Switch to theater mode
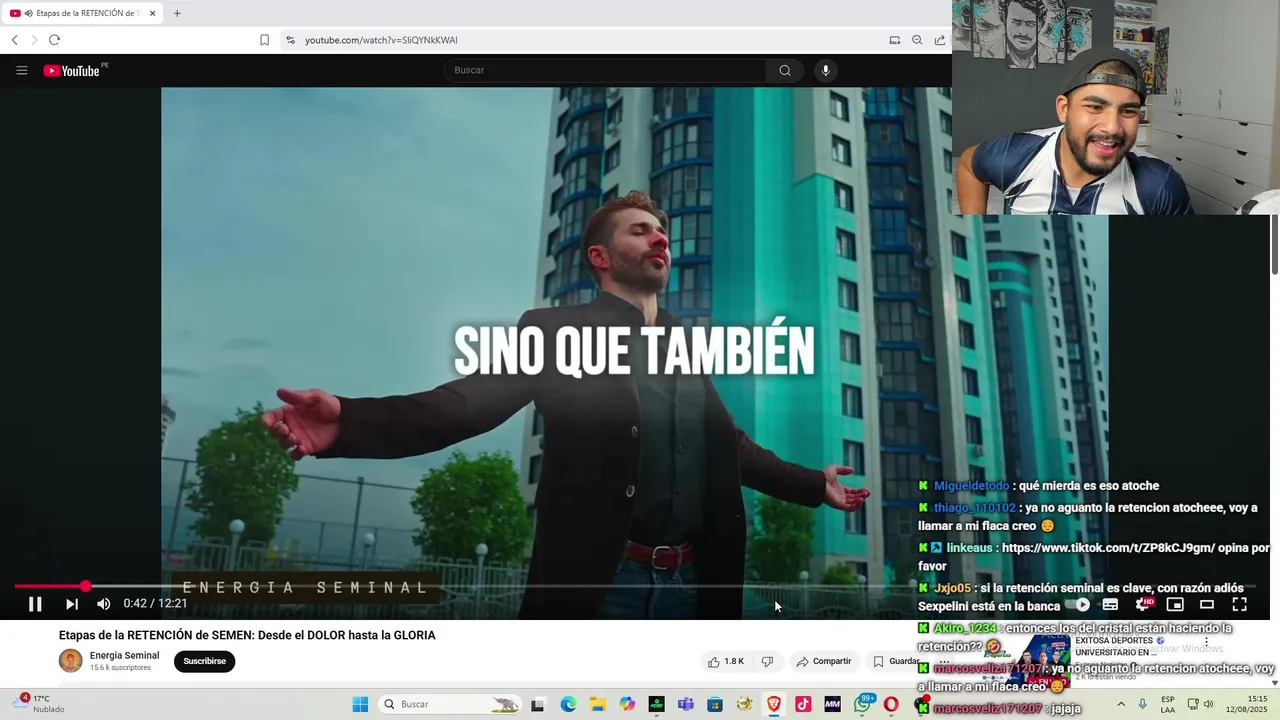The image size is (1280, 720). tap(1207, 604)
